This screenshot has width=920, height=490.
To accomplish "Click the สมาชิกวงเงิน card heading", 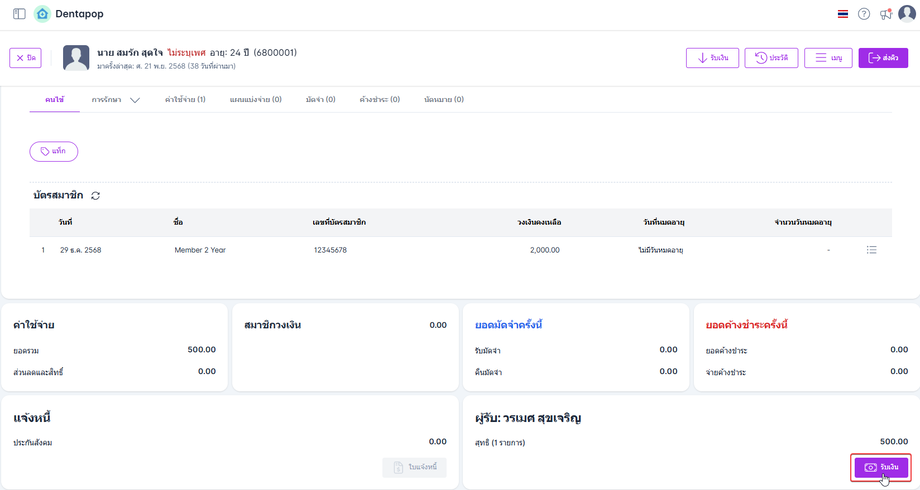I will (272, 325).
